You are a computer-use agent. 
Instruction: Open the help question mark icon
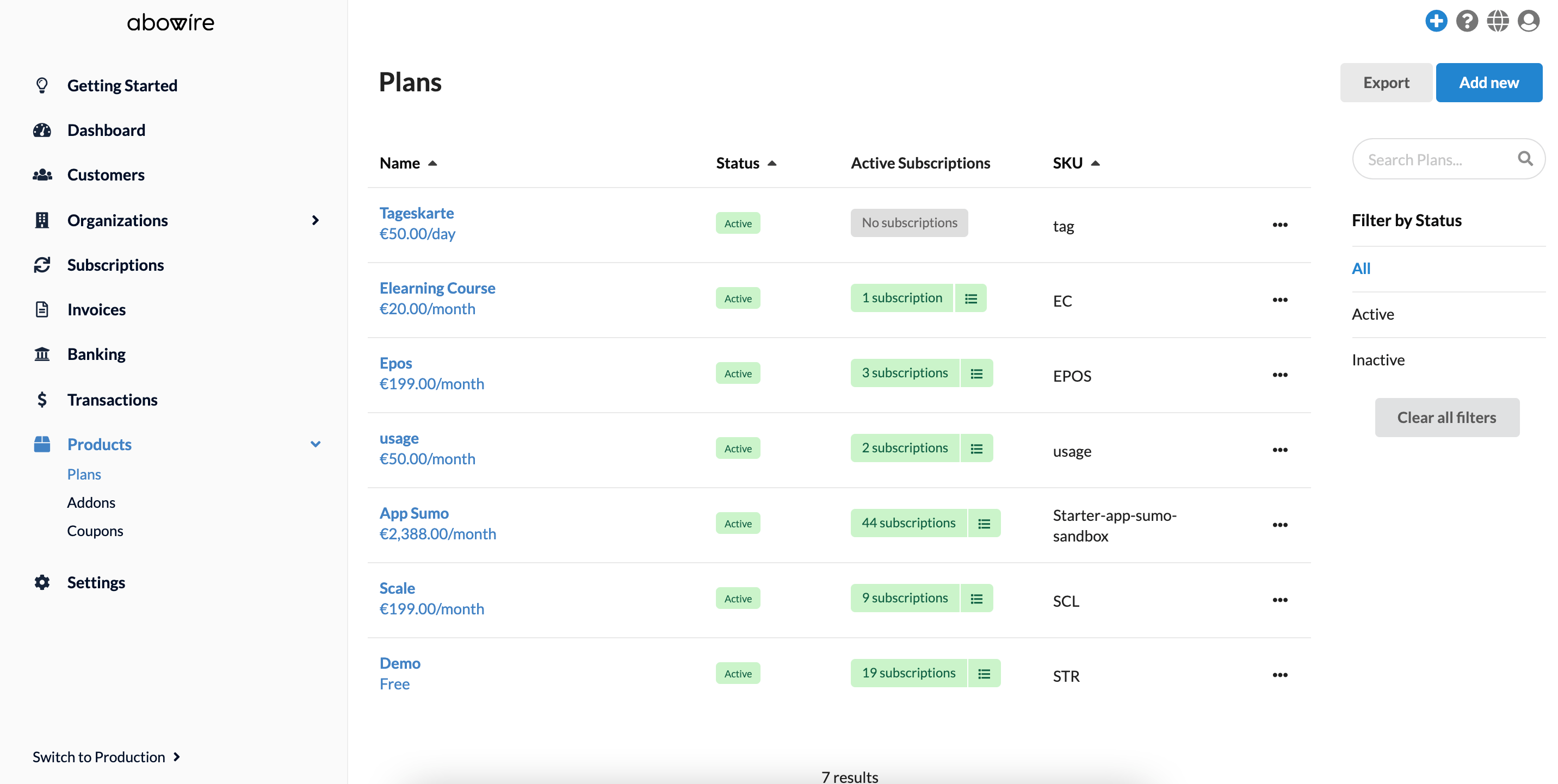[1466, 21]
